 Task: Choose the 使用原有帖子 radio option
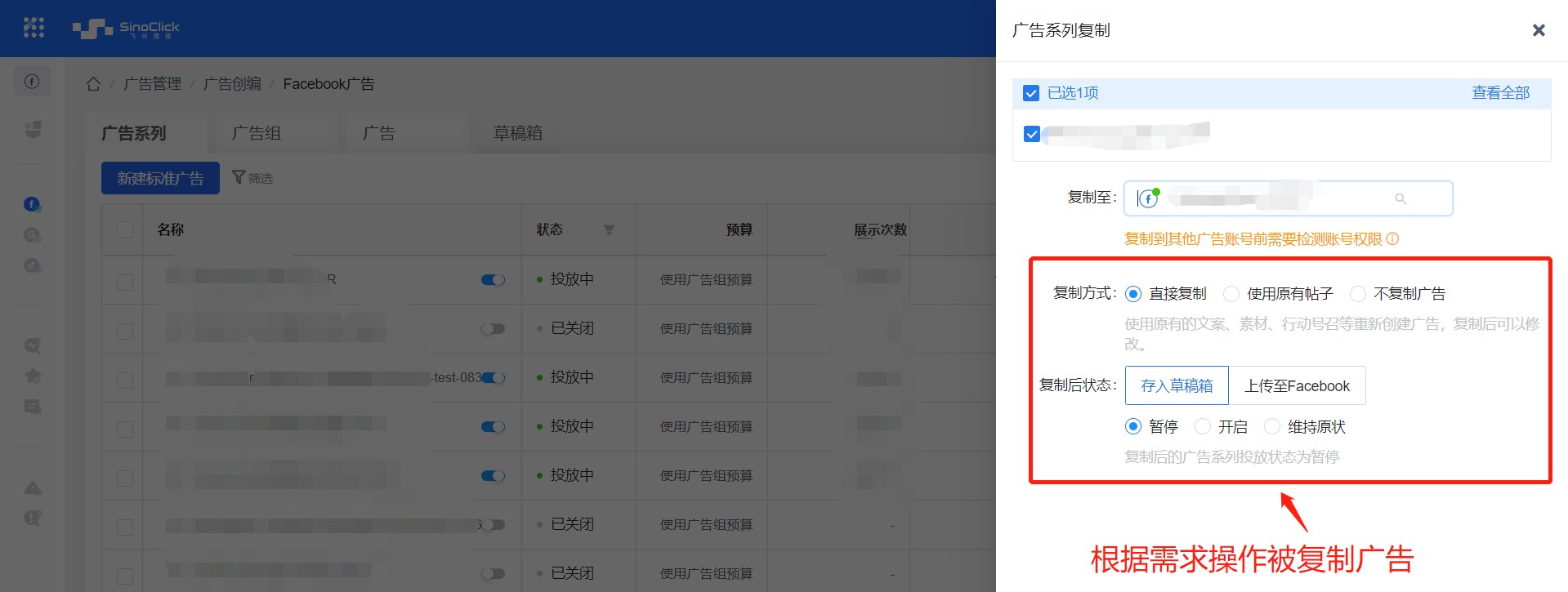coord(1231,294)
